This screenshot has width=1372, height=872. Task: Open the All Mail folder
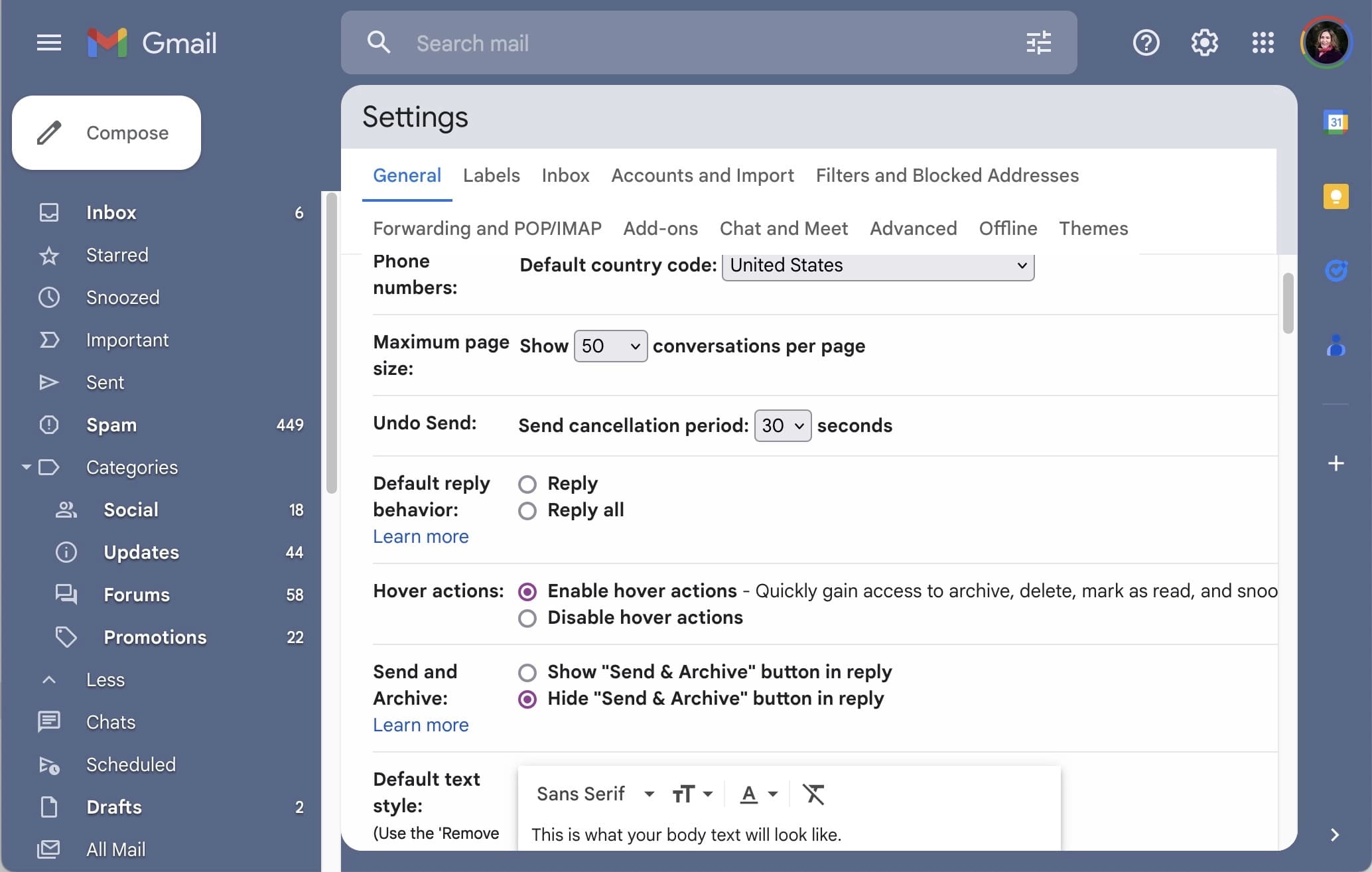(115, 849)
